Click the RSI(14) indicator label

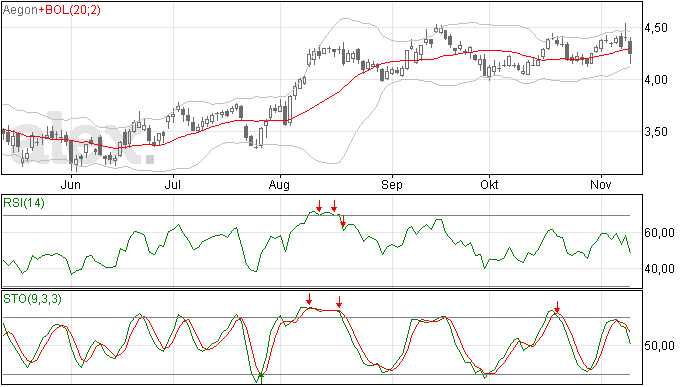[x=24, y=203]
